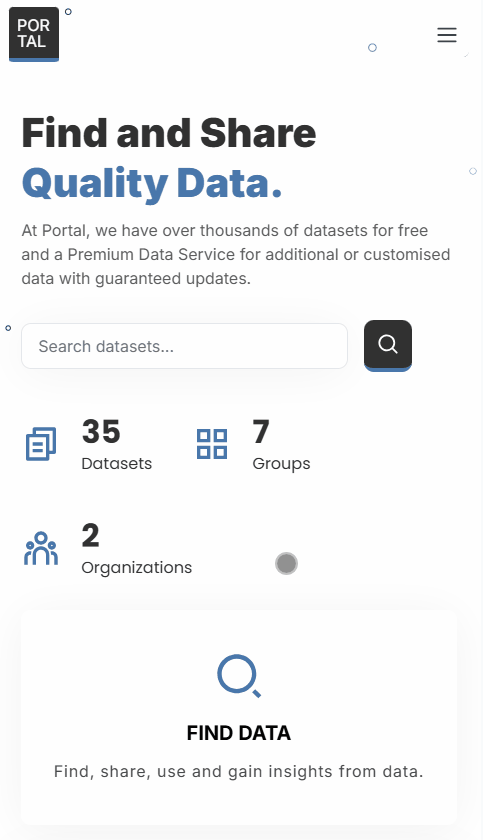Click the large blue Find Data magnifier icon

click(239, 676)
